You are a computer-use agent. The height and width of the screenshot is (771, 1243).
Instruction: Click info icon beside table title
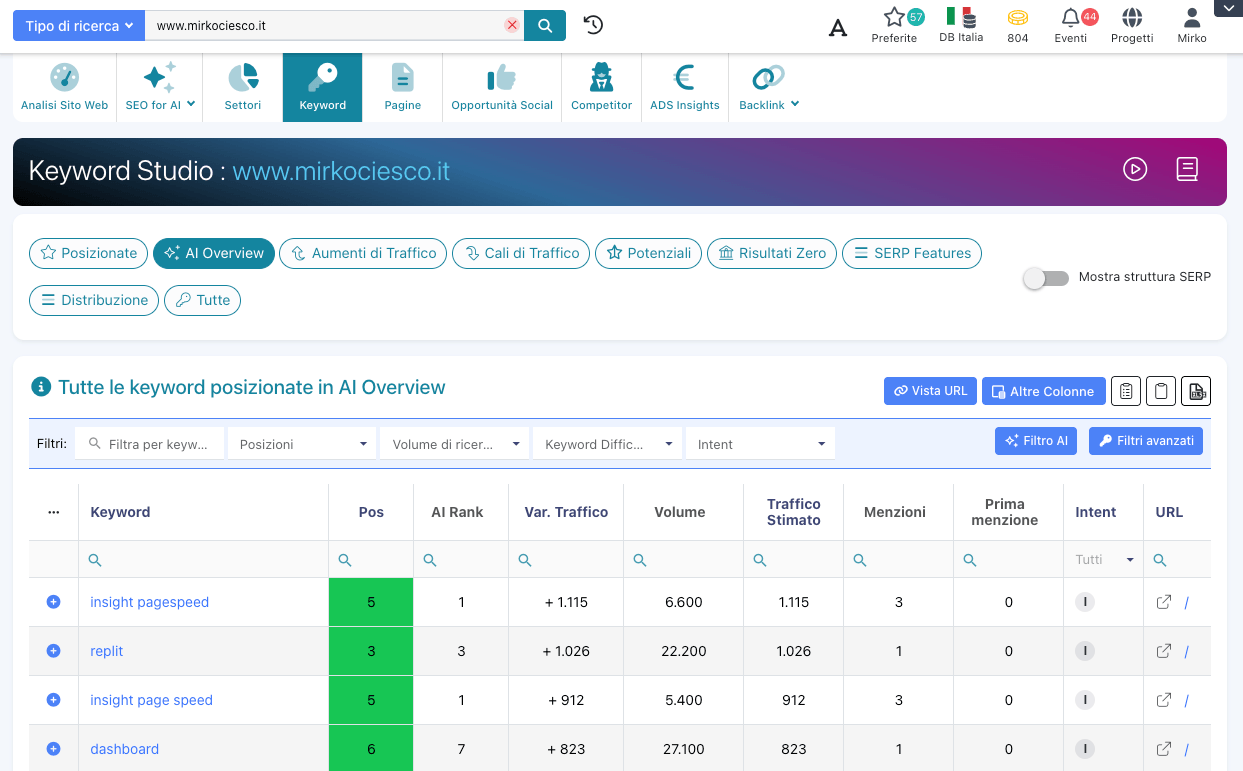click(x=41, y=387)
